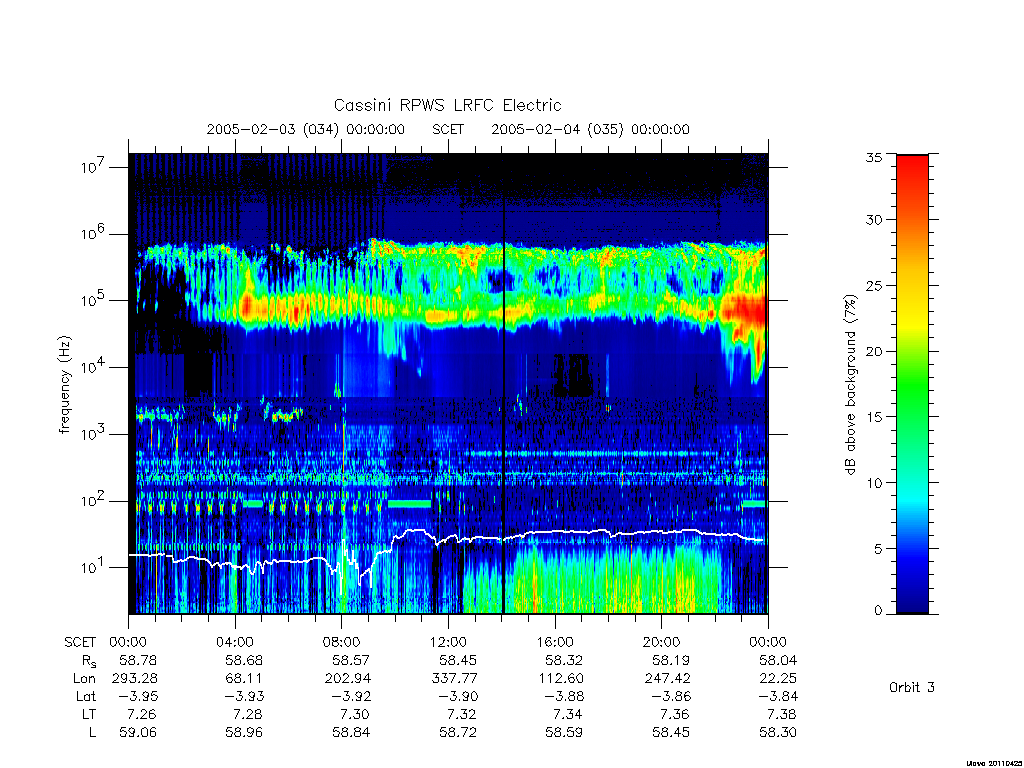Click the red top of the colorbar
The height and width of the screenshot is (768, 1024).
912,165
